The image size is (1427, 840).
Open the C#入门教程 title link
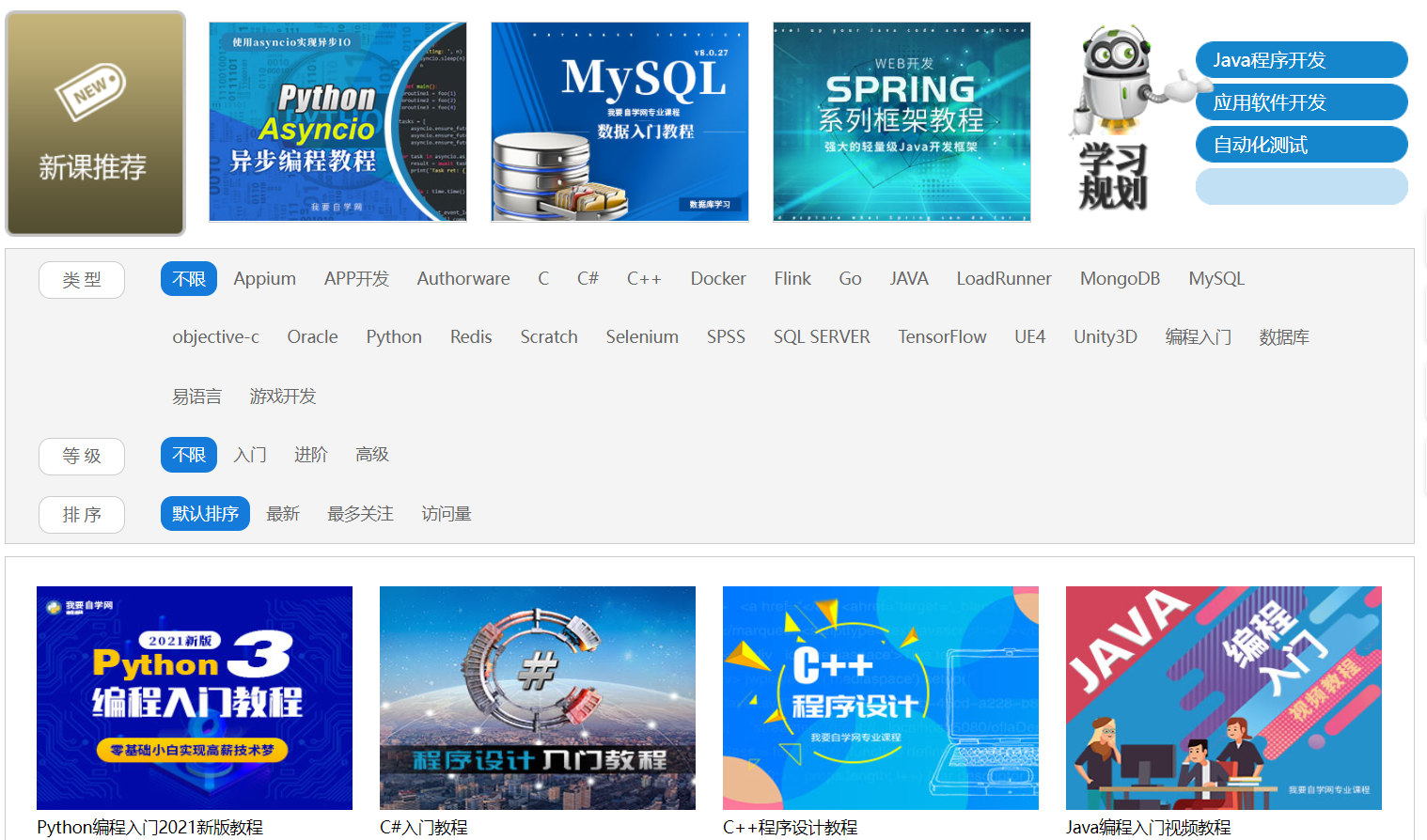[424, 828]
